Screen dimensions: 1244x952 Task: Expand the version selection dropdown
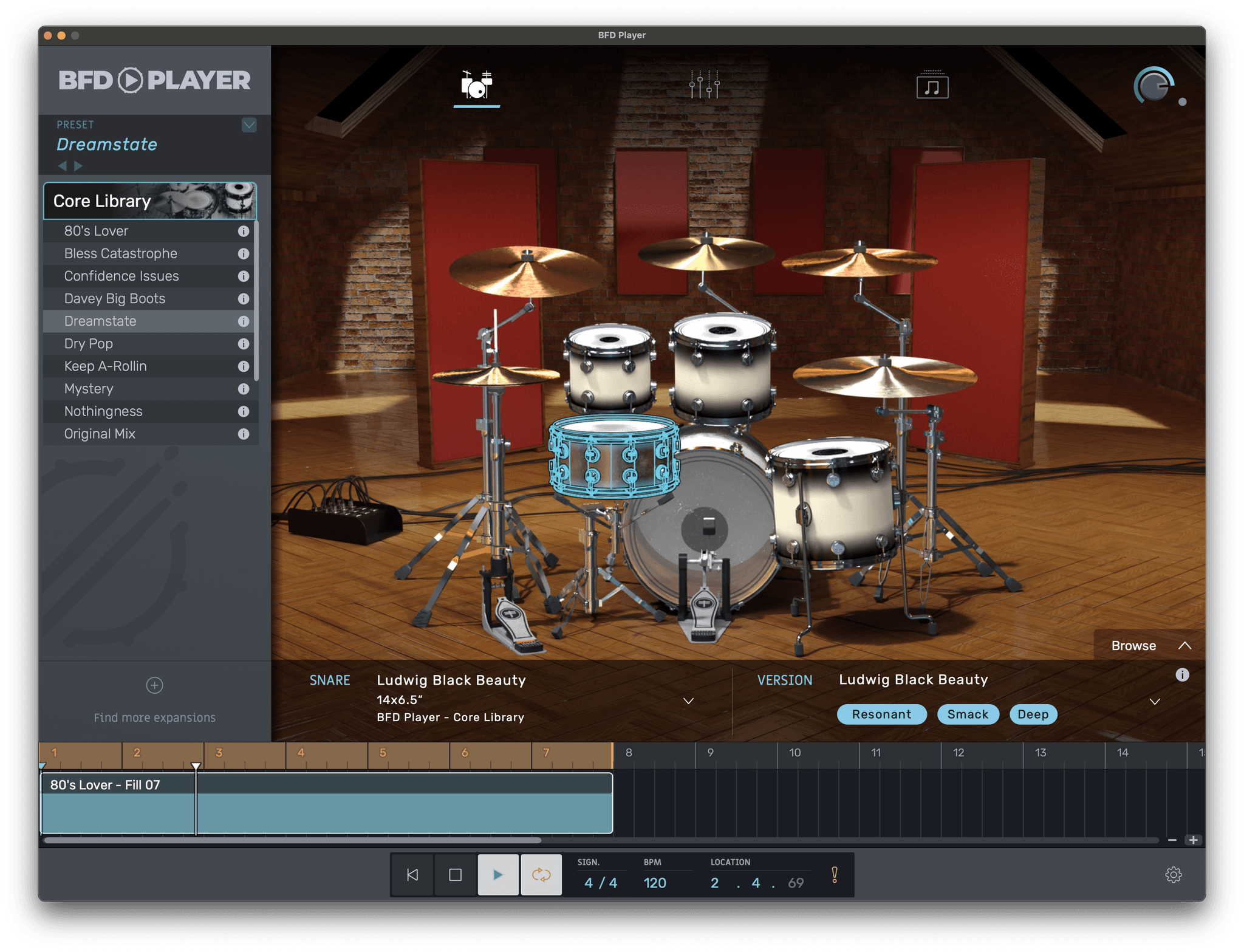1155,702
